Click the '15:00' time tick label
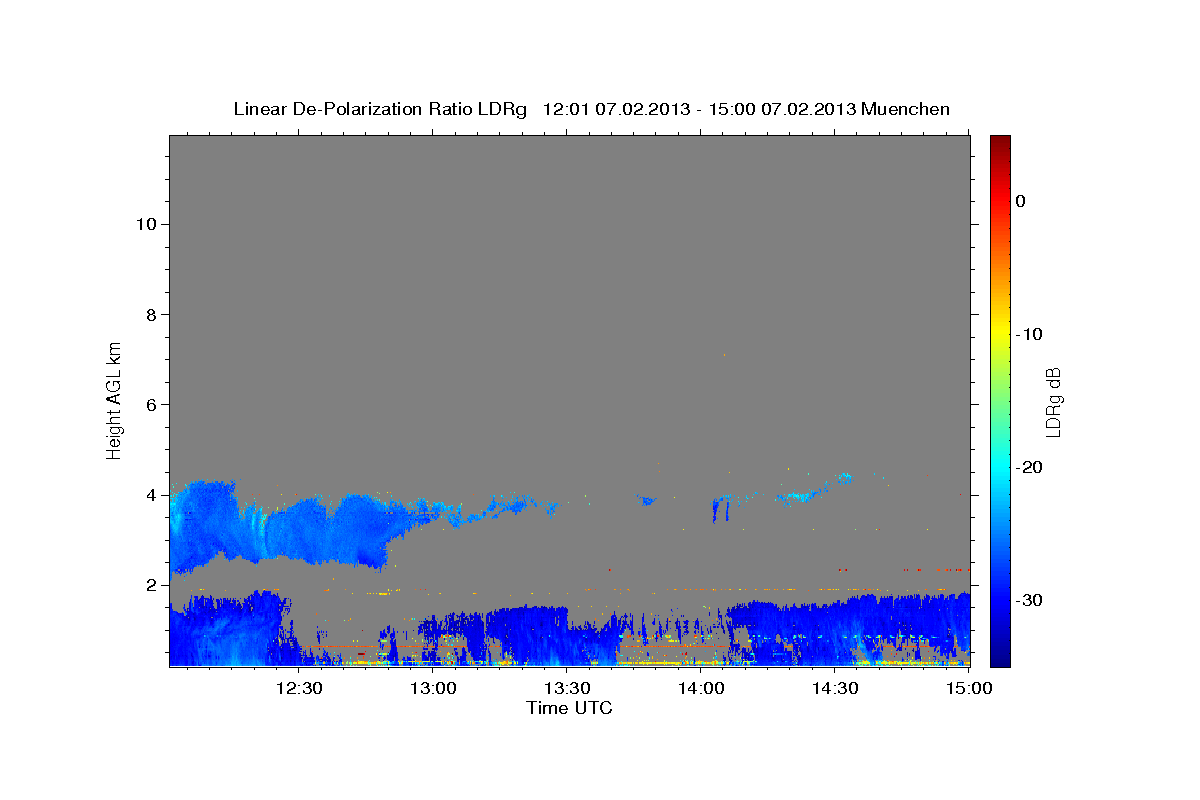The height and width of the screenshot is (800, 1200). [969, 688]
